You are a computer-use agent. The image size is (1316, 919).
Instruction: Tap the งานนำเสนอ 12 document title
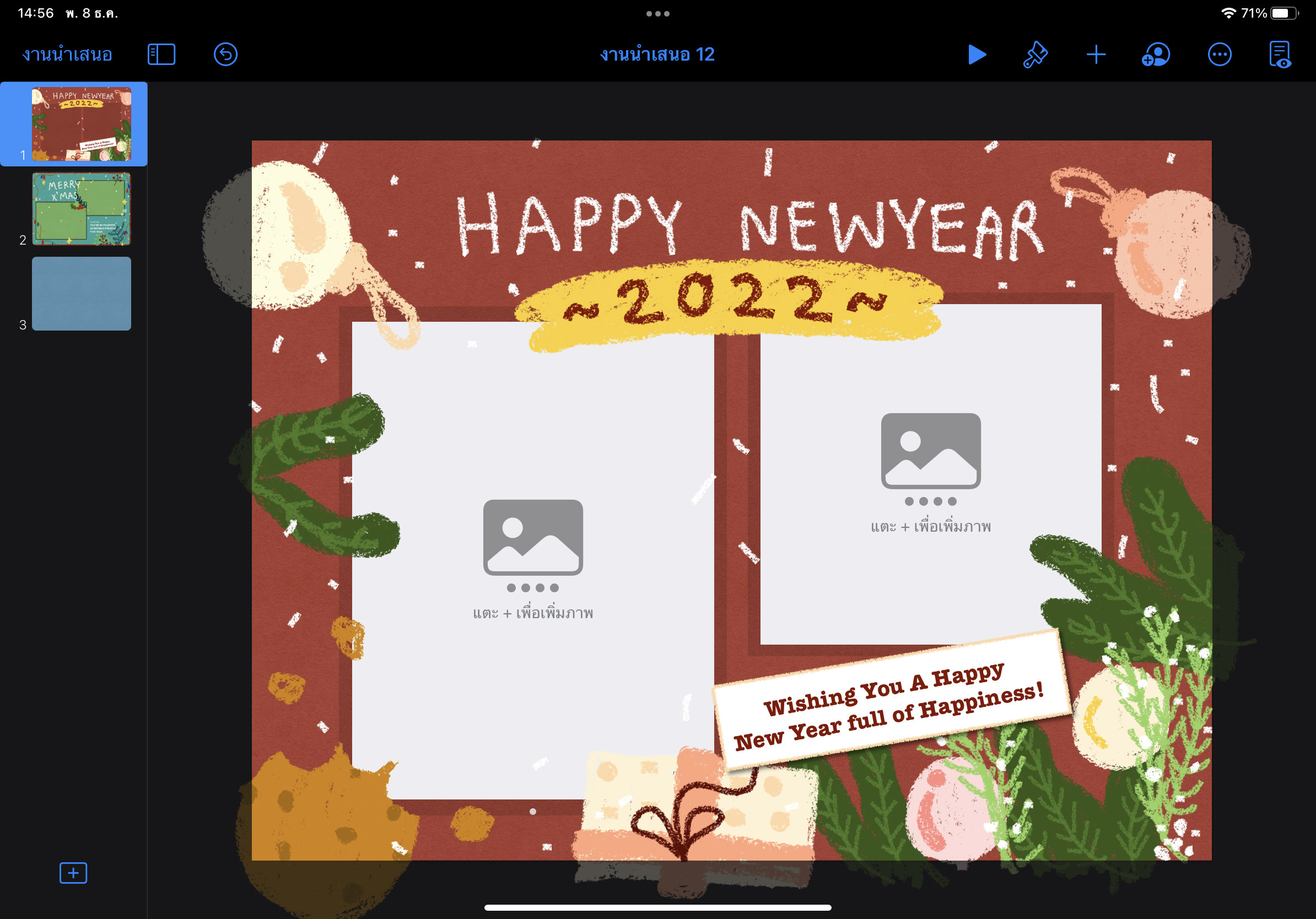(x=657, y=55)
